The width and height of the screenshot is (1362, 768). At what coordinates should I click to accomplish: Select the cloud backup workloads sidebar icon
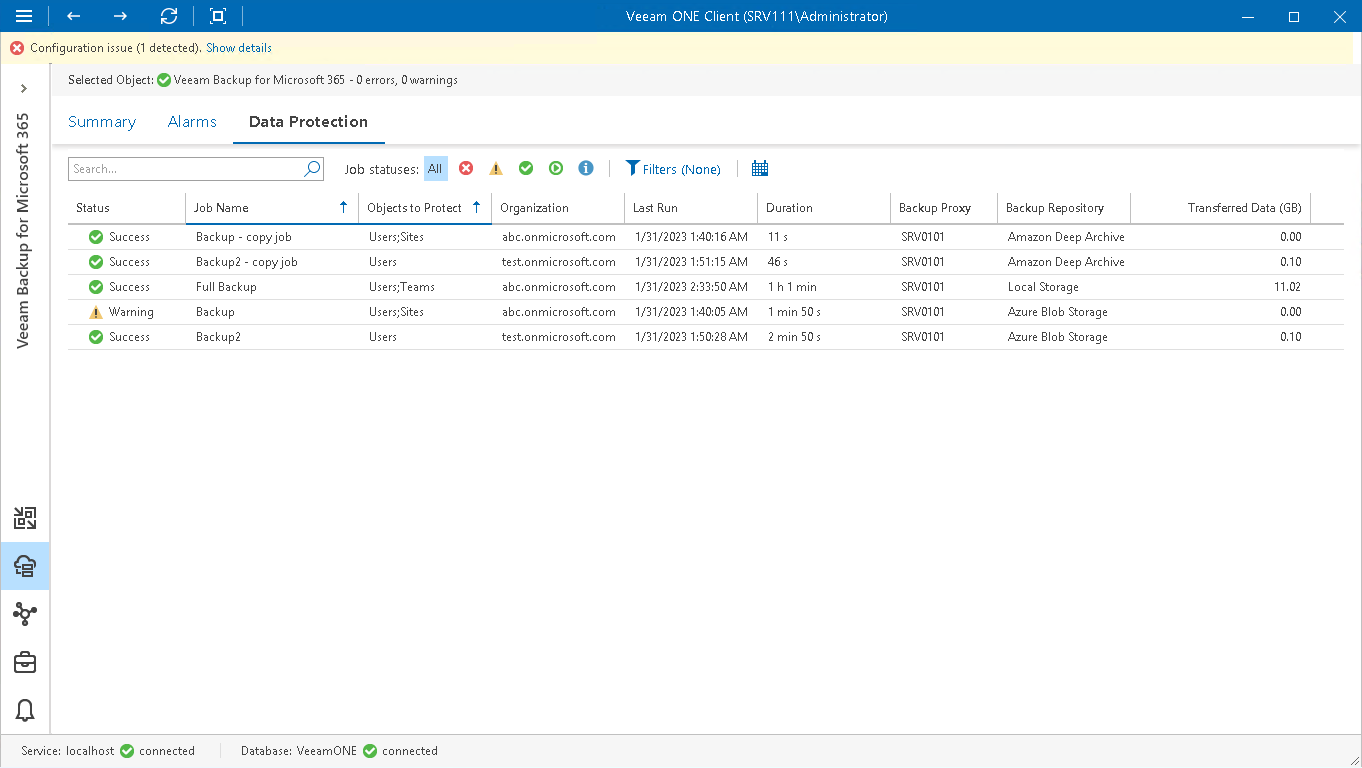(x=24, y=565)
